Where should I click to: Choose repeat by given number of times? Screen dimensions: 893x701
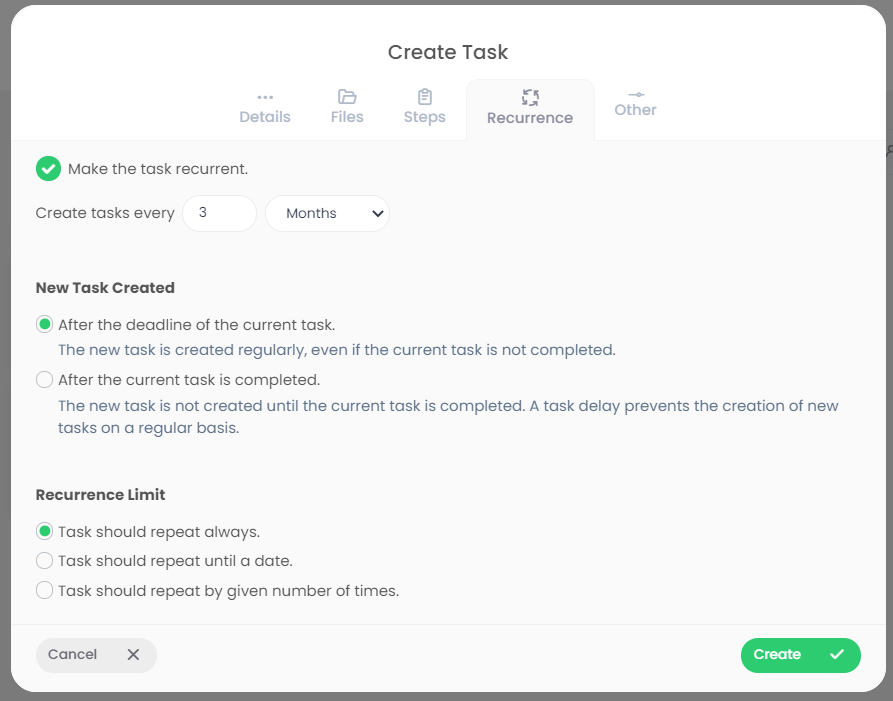(x=44, y=591)
